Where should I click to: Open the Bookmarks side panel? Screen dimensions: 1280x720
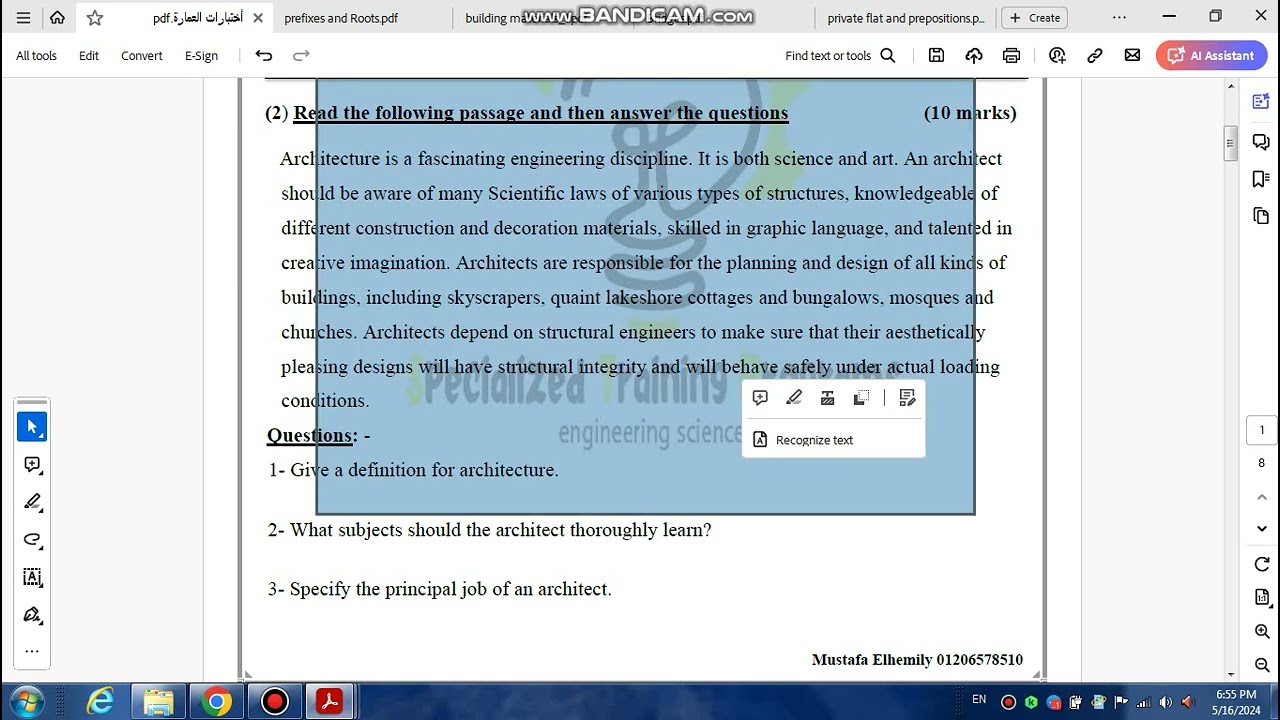click(1261, 179)
